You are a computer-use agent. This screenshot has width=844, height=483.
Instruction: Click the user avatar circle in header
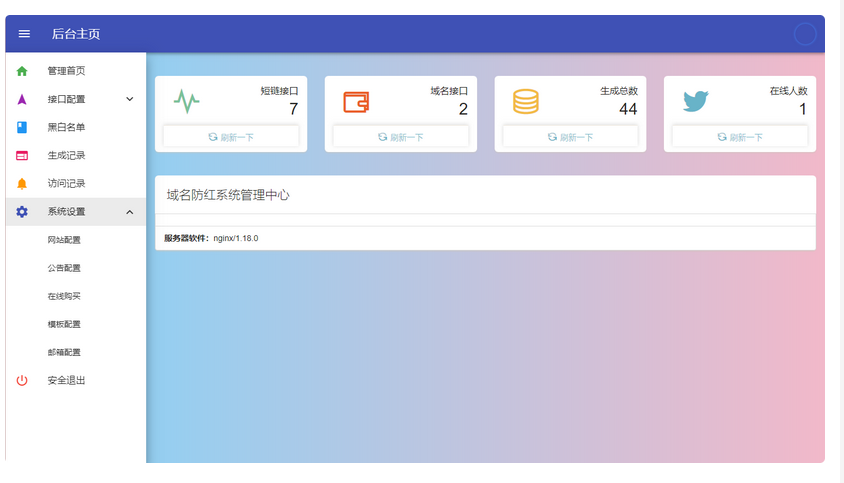point(805,34)
